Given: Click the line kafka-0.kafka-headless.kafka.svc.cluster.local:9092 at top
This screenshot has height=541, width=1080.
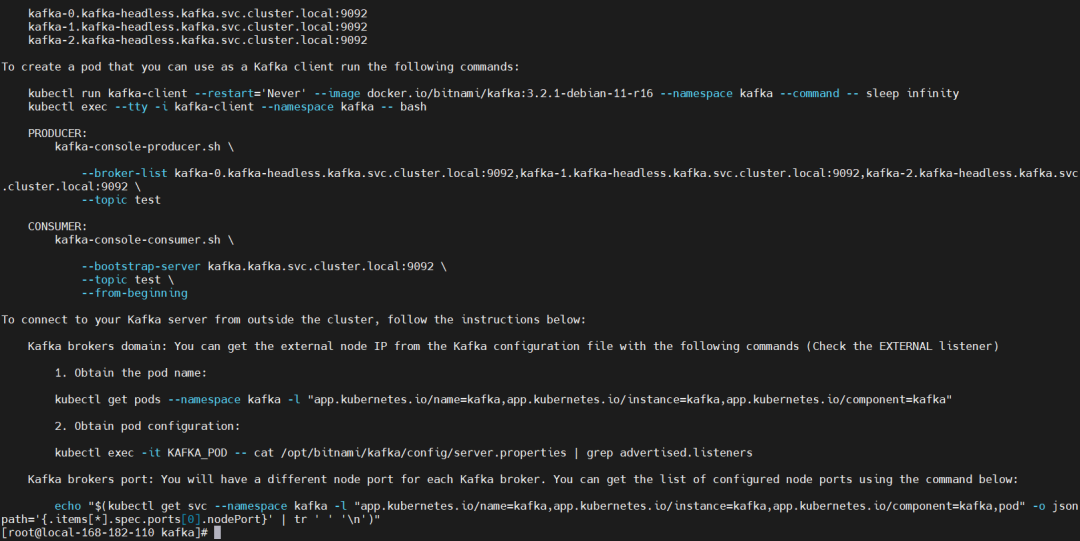Looking at the screenshot, I should 198,13.
